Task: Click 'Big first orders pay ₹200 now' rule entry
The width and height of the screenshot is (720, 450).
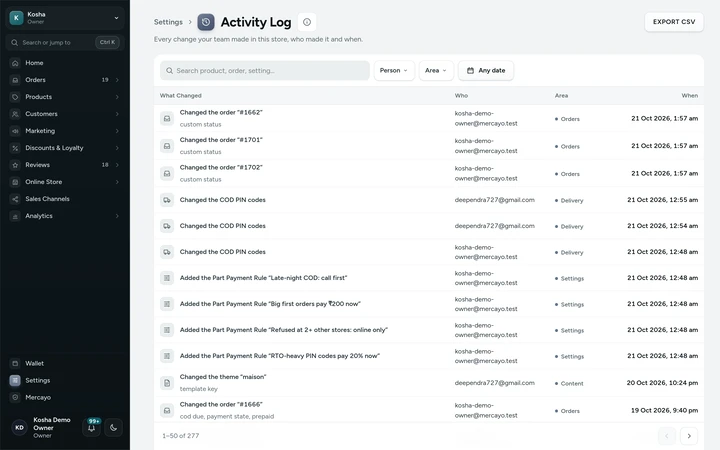Action: [x=270, y=304]
